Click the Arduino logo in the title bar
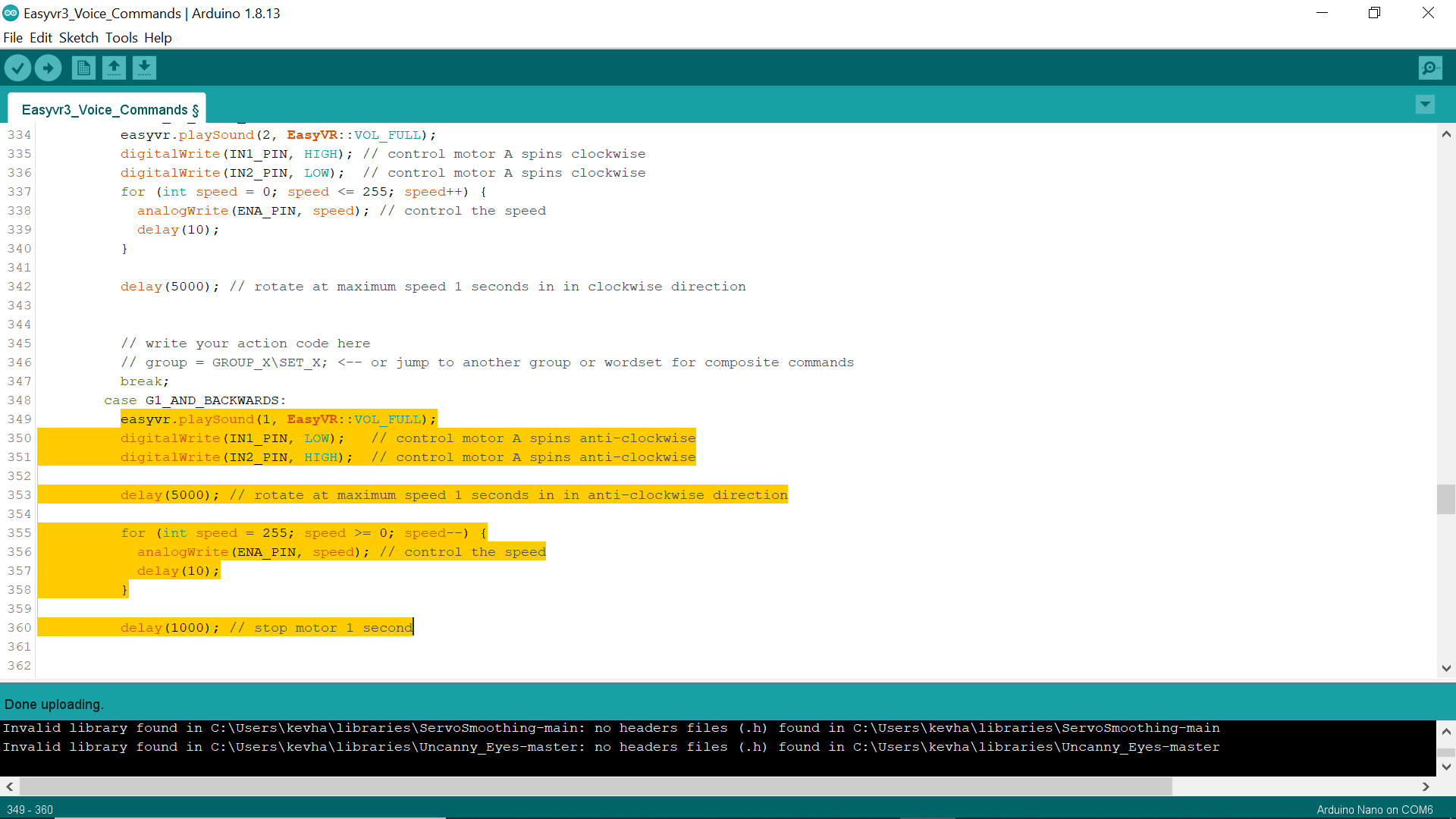The width and height of the screenshot is (1456, 819). coord(10,12)
